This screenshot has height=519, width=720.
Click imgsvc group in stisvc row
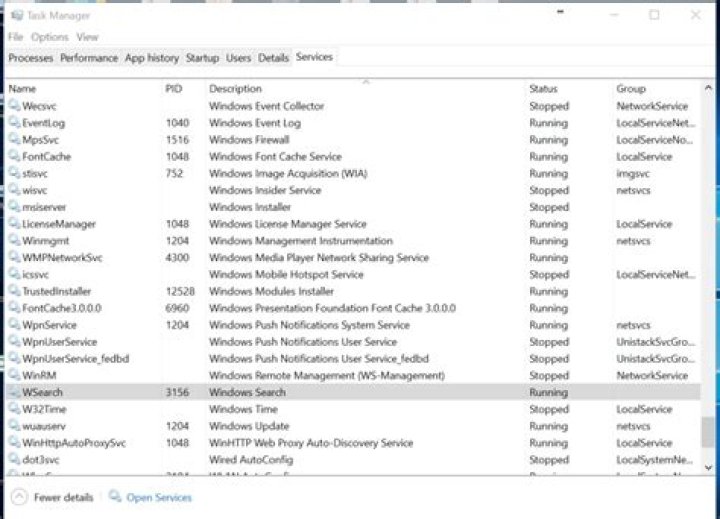633,174
